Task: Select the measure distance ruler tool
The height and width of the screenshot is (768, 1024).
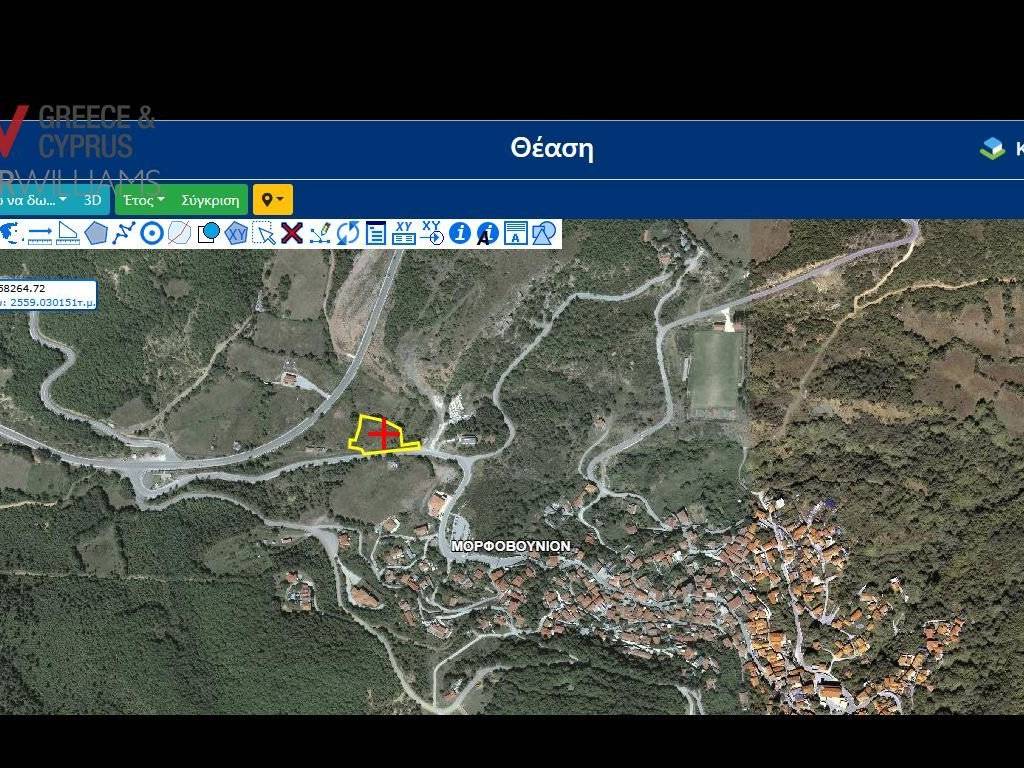Action: 40,234
